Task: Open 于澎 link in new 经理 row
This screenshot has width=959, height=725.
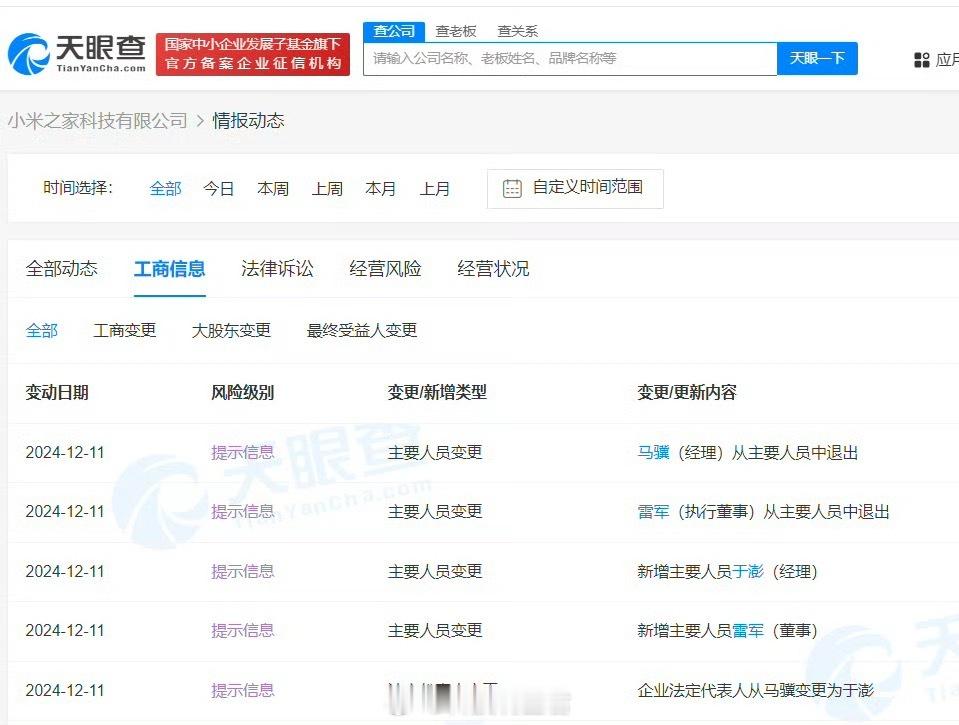Action: pos(748,571)
